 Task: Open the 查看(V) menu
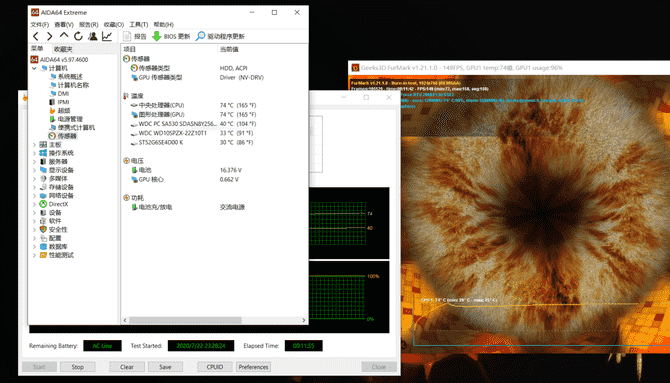tap(64, 25)
